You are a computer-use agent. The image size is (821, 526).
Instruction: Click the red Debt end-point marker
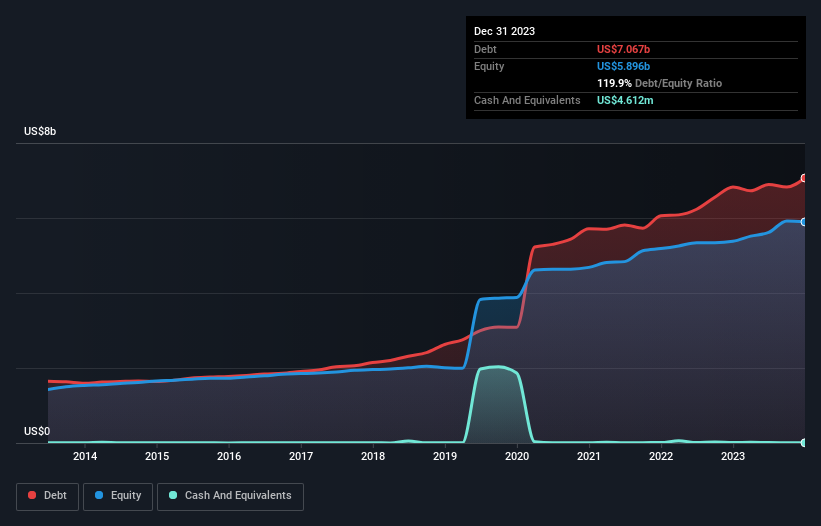point(804,178)
